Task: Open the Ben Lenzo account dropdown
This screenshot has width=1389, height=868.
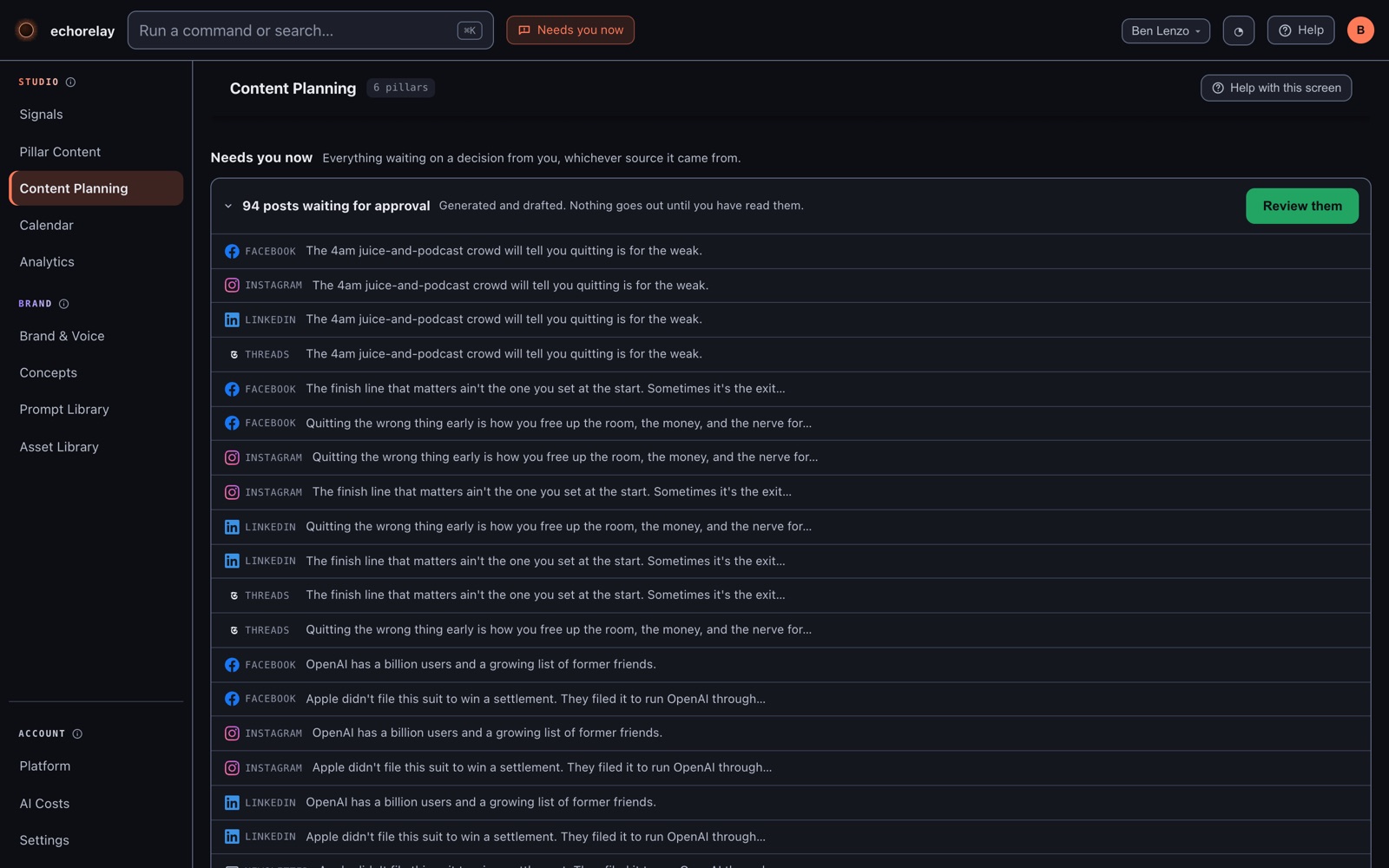Action: click(1165, 30)
